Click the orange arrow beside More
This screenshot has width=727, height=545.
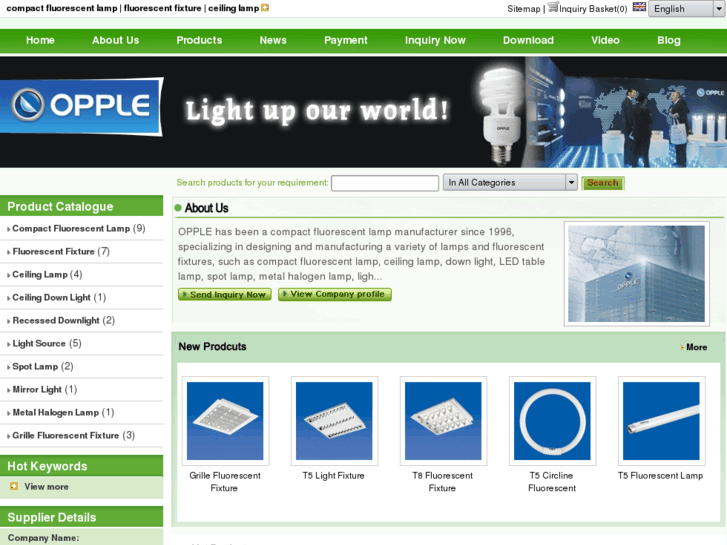coord(682,347)
